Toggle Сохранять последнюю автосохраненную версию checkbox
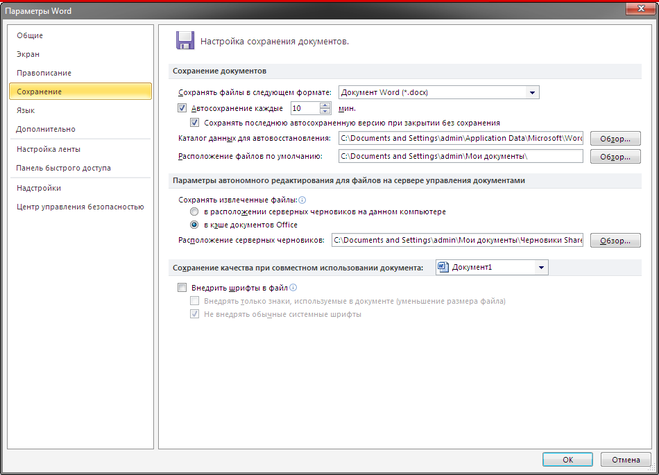The height and width of the screenshot is (475, 659). point(194,123)
